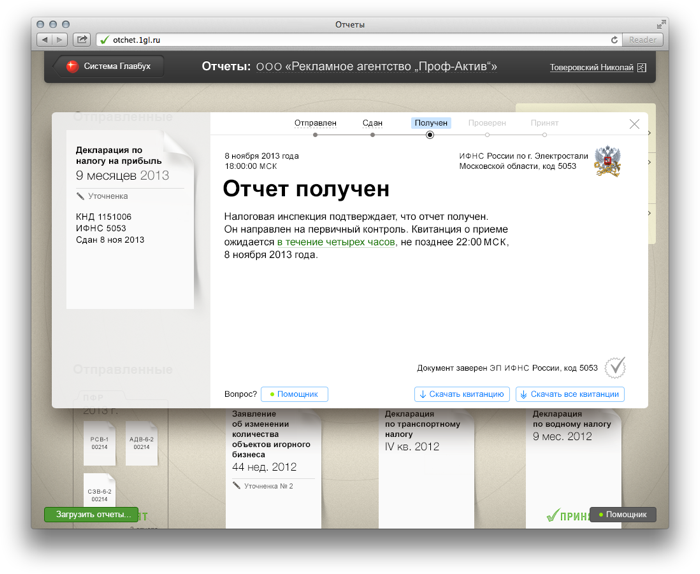Click the browser back arrow

tap(46, 40)
